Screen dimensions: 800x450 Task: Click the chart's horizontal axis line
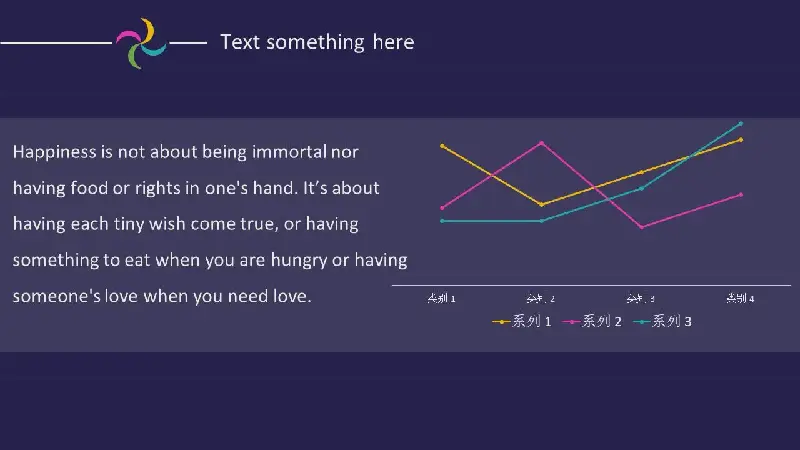coord(591,285)
